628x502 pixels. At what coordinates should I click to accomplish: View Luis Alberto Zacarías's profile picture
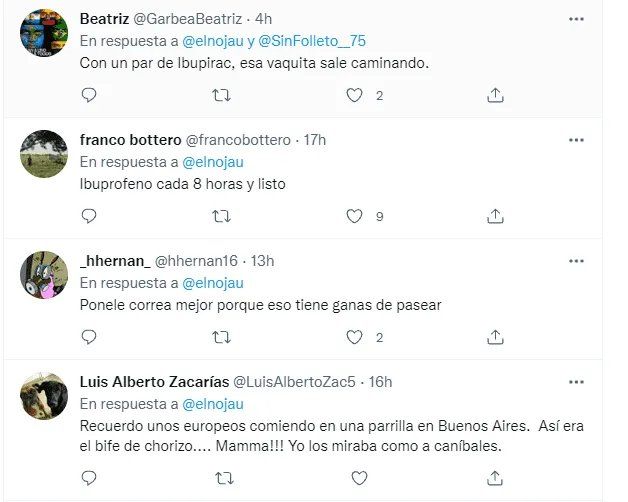pos(44,395)
